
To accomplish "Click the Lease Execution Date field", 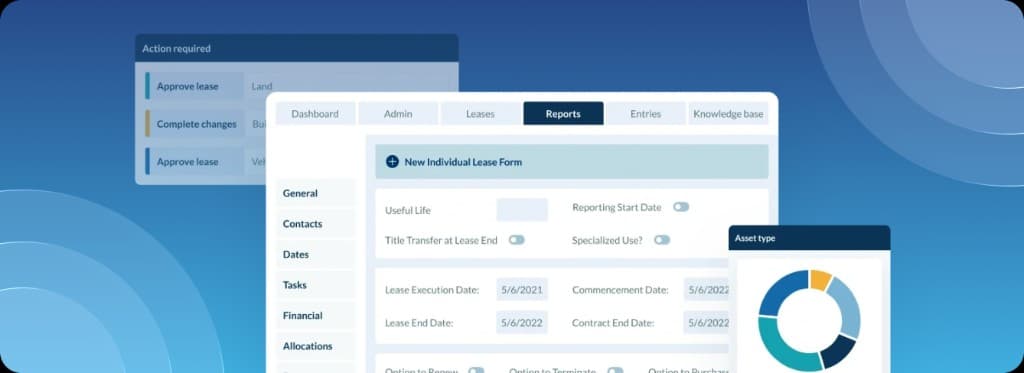I will click(522, 289).
